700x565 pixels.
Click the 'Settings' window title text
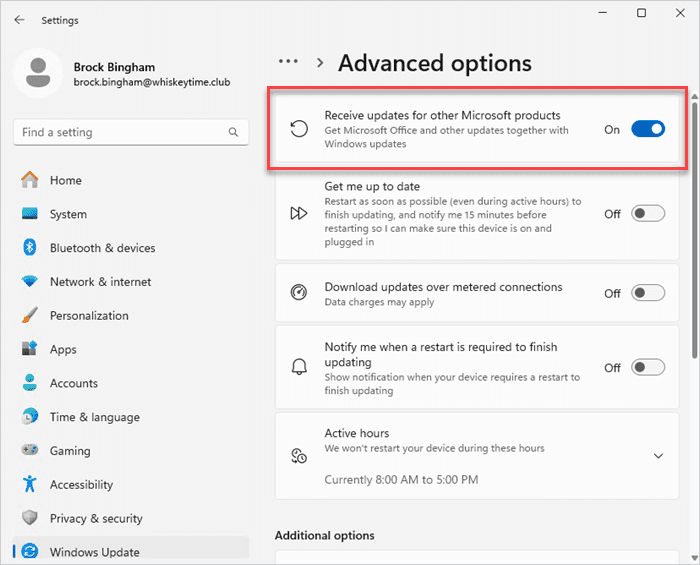pyautogui.click(x=60, y=20)
